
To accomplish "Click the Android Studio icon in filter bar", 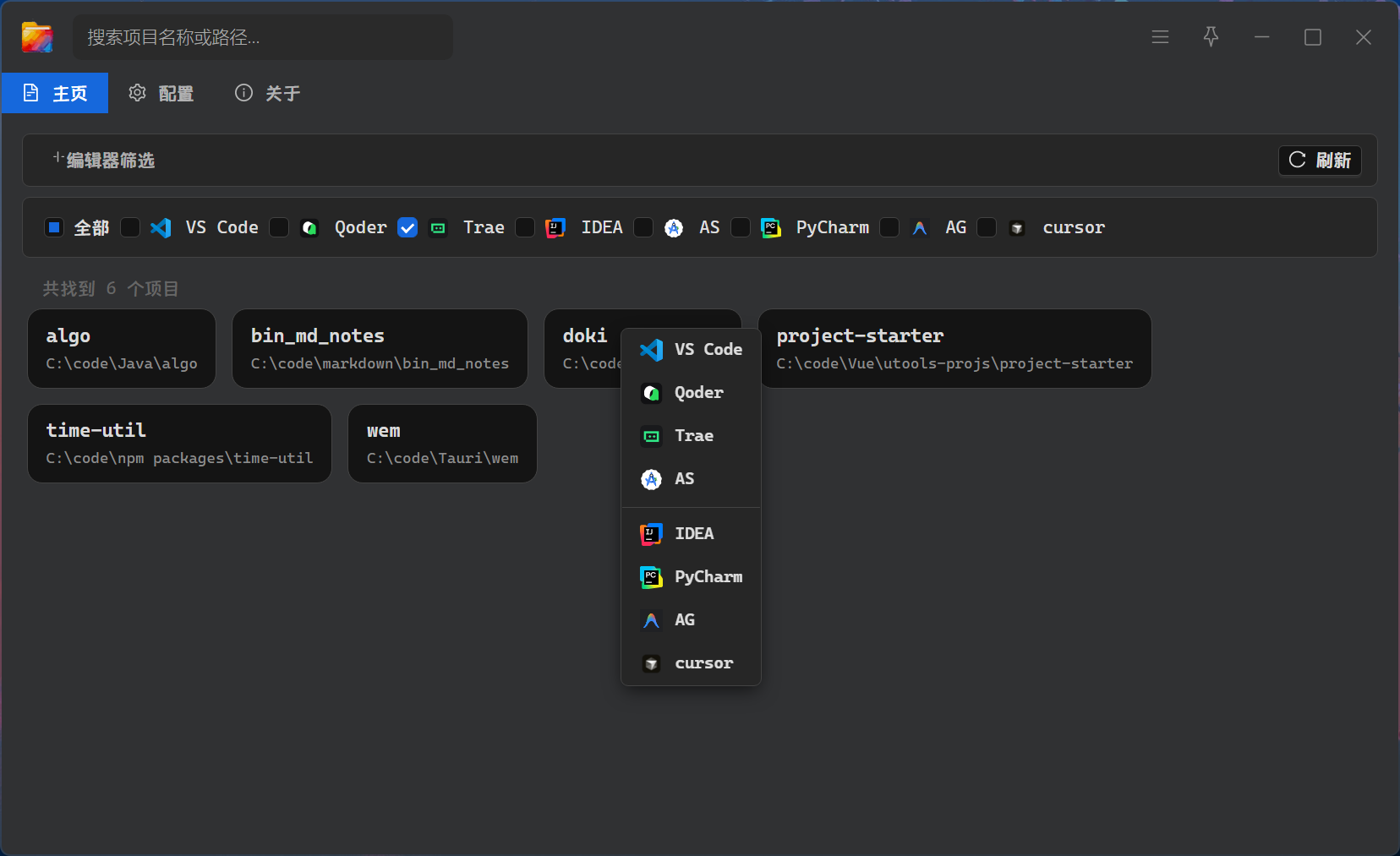I will click(674, 228).
